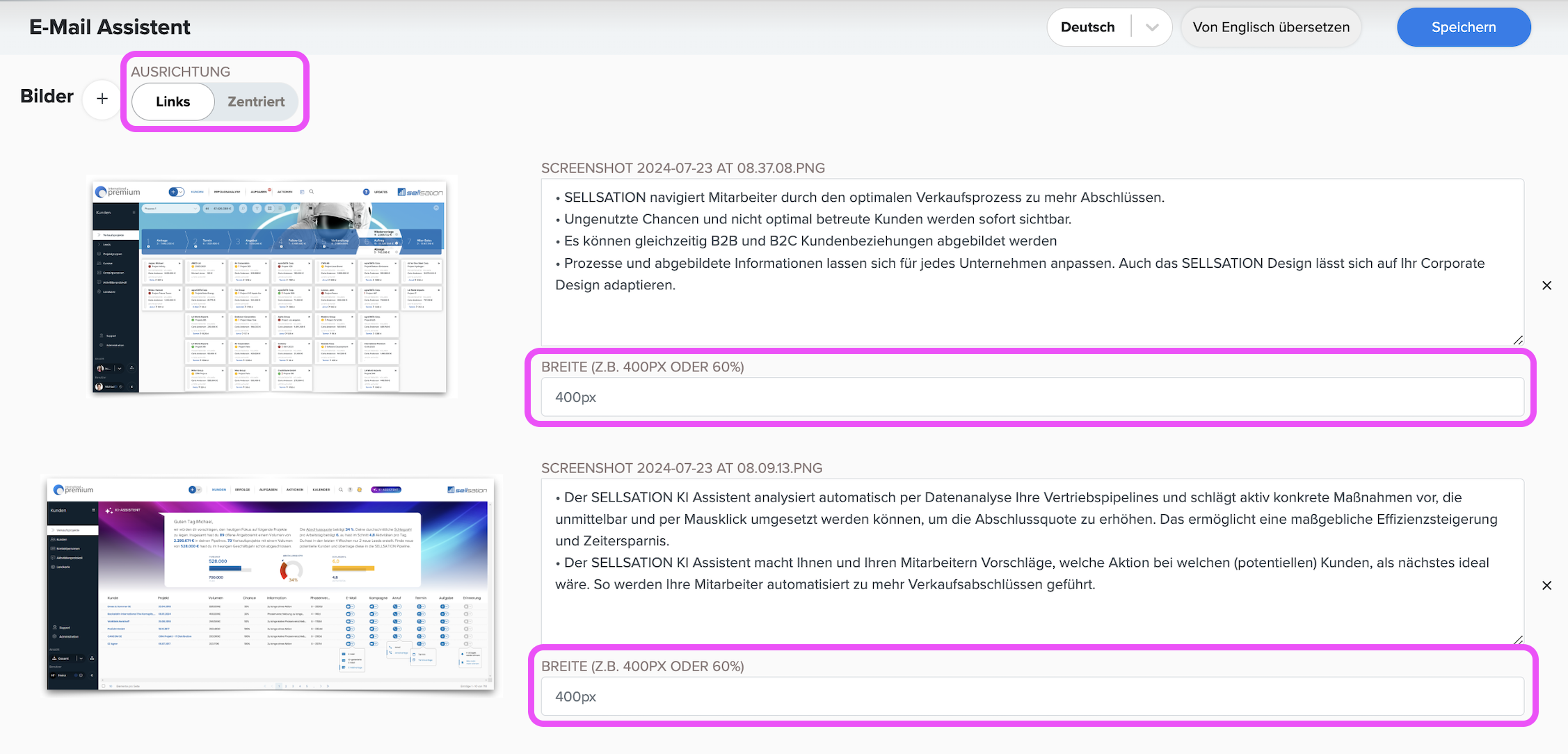Viewport: 1568px width, 754px height.
Task: Click the AUSRICHTUNG label
Action: point(180,72)
